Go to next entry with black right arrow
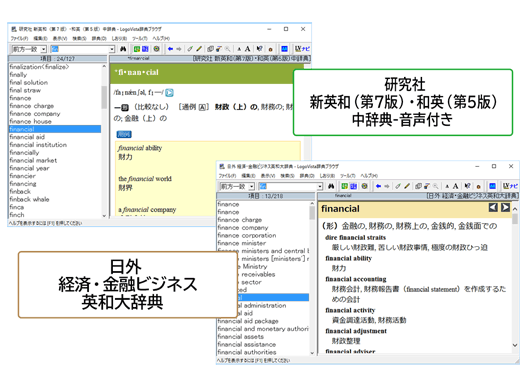The height and width of the screenshot is (371, 520). pyautogui.click(x=505, y=208)
